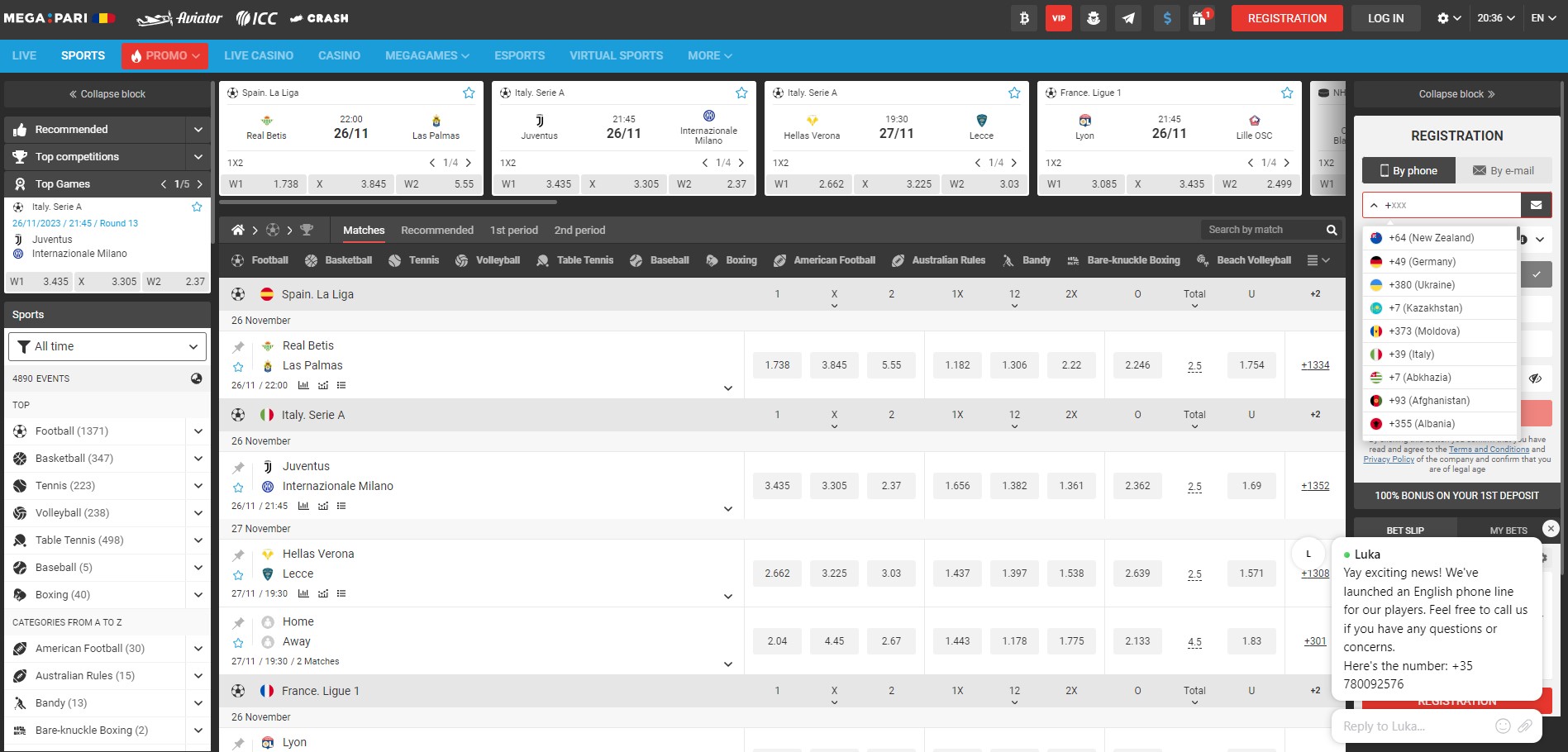Click the Telegram paper plane icon
Screen dimensions: 1568x752
coord(1128,18)
